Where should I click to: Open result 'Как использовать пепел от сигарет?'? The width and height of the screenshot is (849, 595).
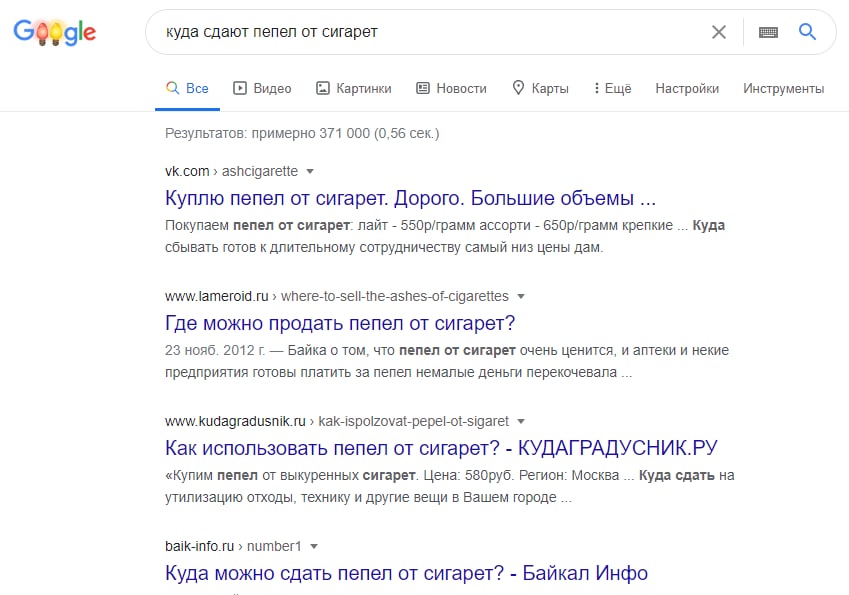pyautogui.click(x=441, y=448)
